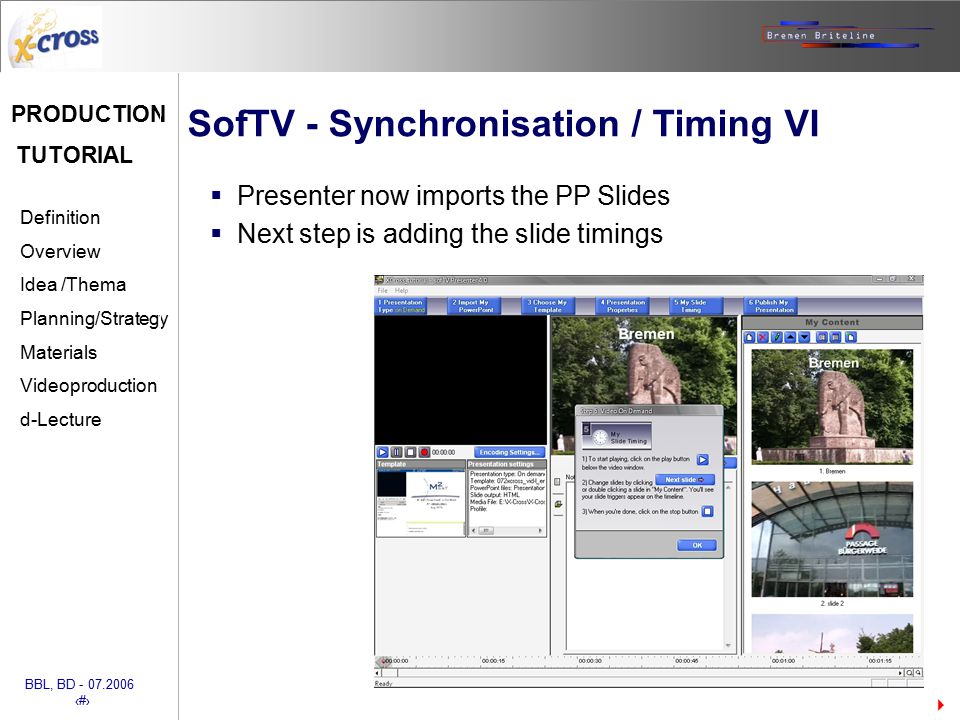Select the 'slide 2' Passage Bürgerweide thumbnail

pos(832,539)
